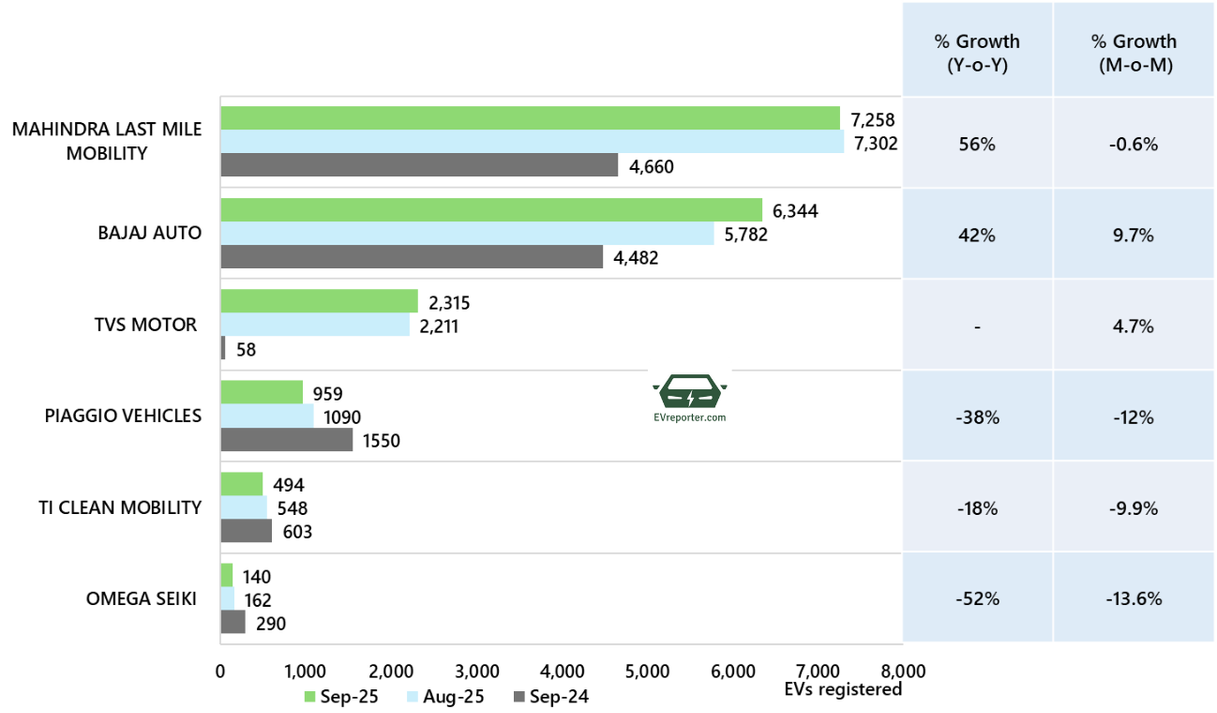Image resolution: width=1217 pixels, height=713 pixels.
Task: Click the gray Sep-24 legend swatch
Action: pos(518,697)
